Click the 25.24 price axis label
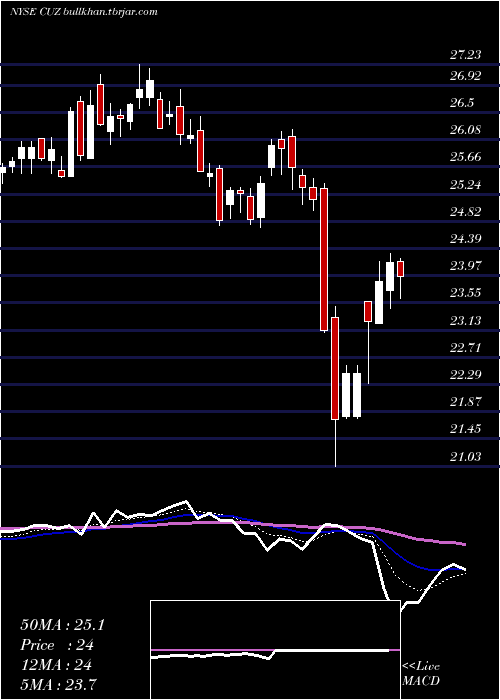This screenshot has height=700, width=500. point(466,184)
